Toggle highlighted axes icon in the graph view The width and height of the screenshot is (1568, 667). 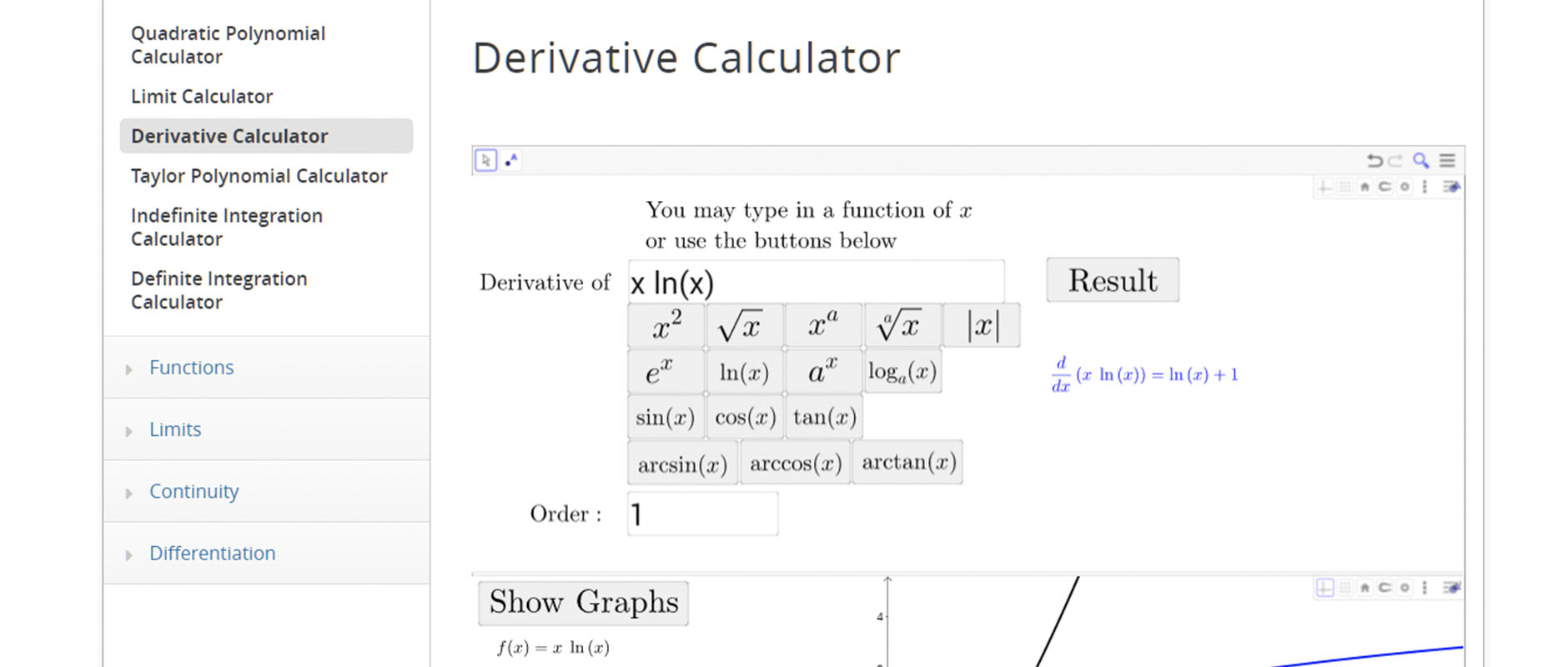pyautogui.click(x=1324, y=588)
